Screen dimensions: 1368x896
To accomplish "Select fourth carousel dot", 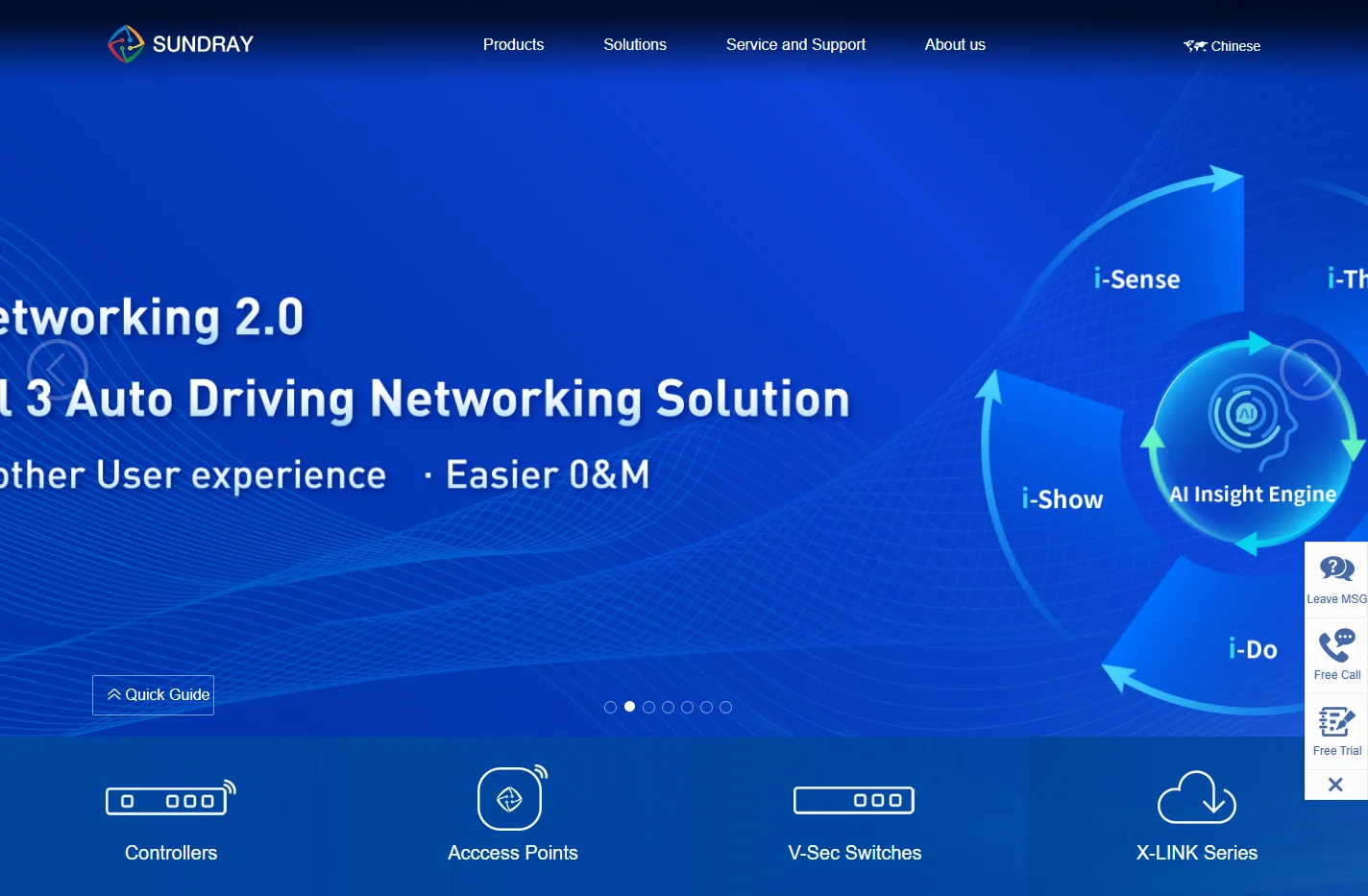I will pyautogui.click(x=668, y=707).
